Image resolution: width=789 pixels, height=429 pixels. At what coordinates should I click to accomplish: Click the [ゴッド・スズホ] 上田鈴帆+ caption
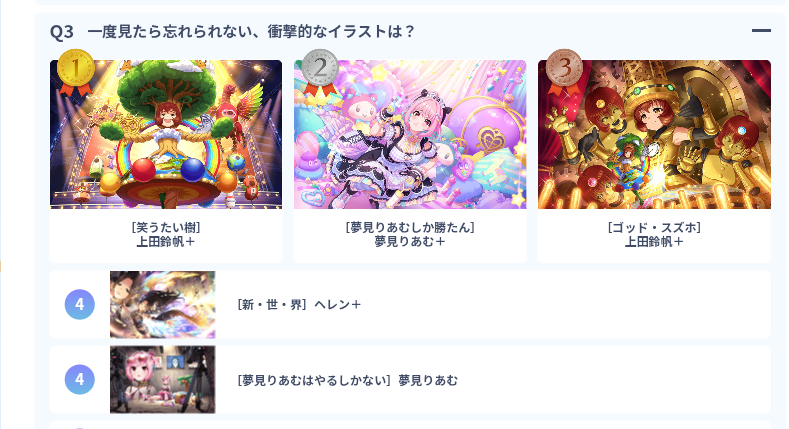(654, 234)
